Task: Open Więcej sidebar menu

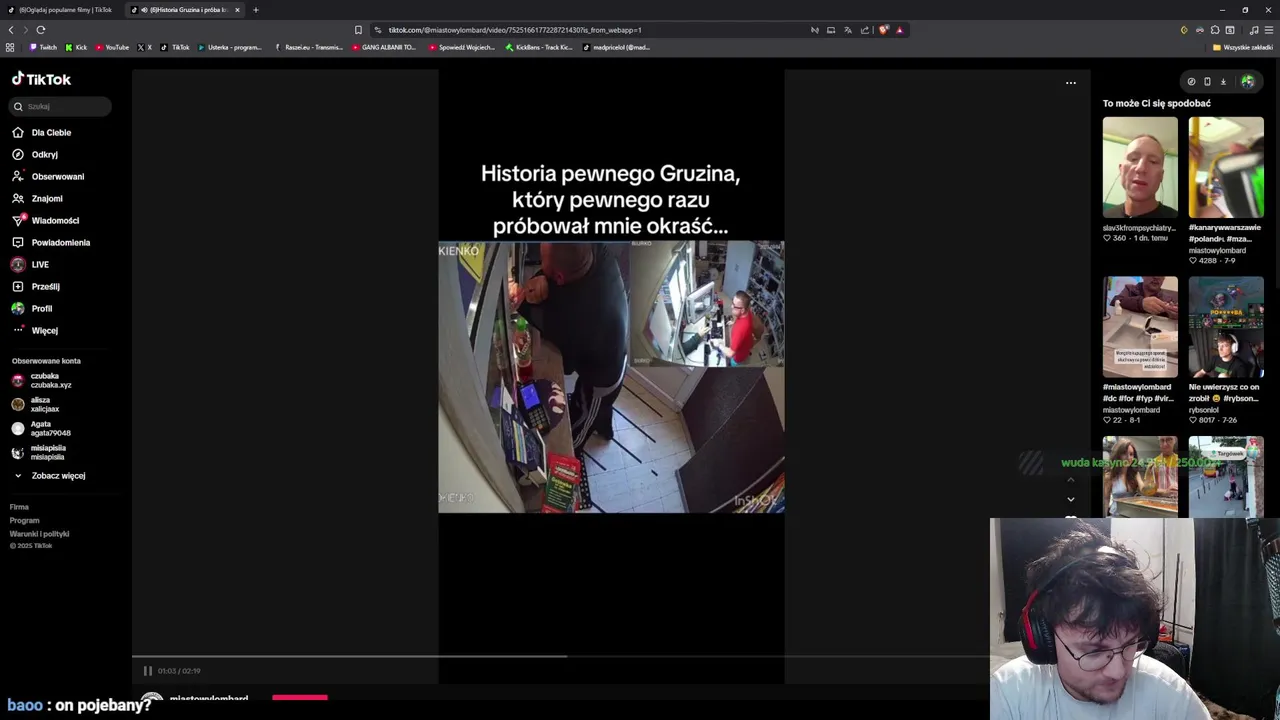Action: pyautogui.click(x=44, y=330)
